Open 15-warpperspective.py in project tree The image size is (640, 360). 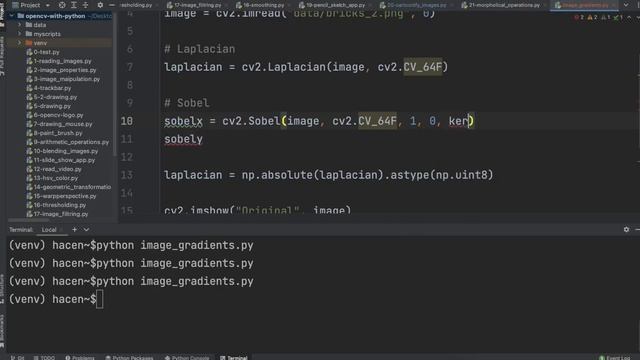[65, 196]
